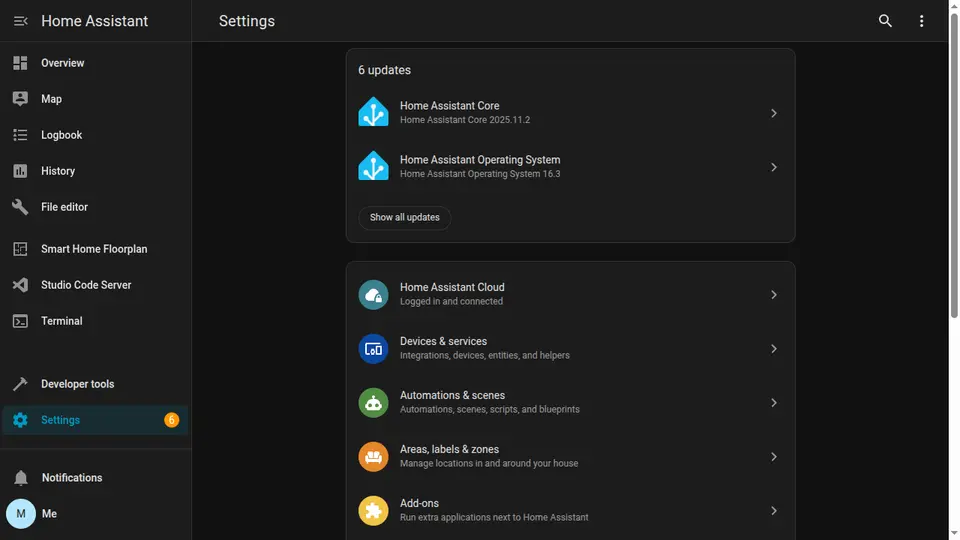This screenshot has width=960, height=540.
Task: Click the Settings gear icon
Action: click(20, 420)
